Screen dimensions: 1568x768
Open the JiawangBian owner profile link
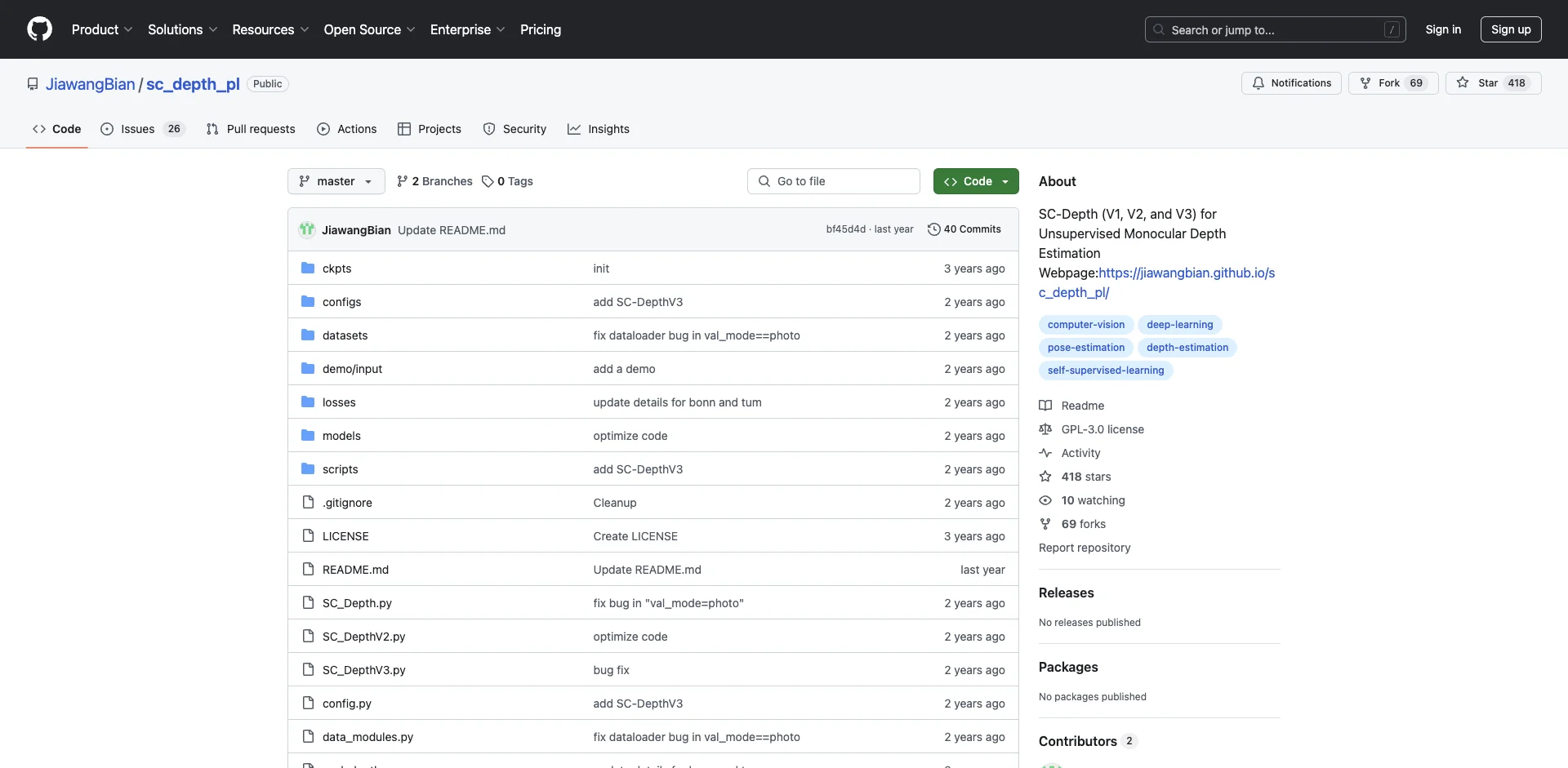coord(91,84)
